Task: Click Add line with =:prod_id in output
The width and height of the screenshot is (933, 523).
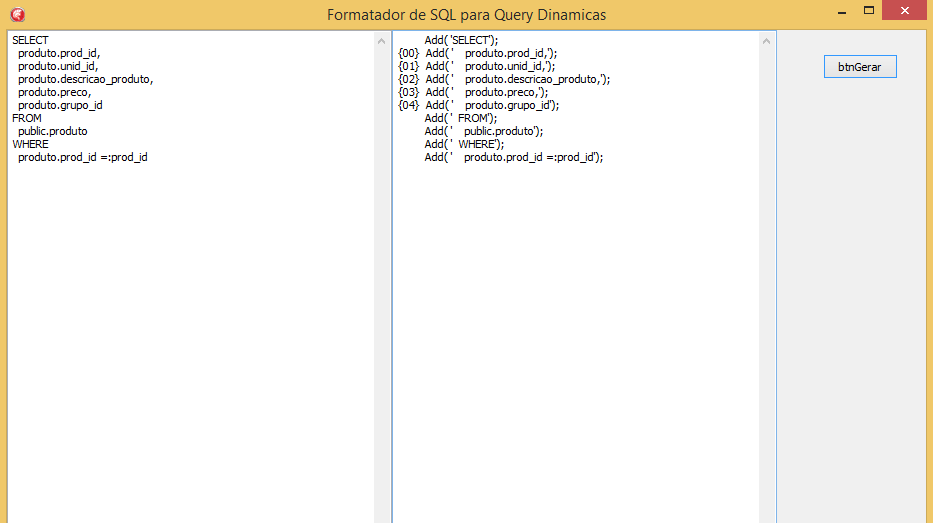Action: [514, 157]
